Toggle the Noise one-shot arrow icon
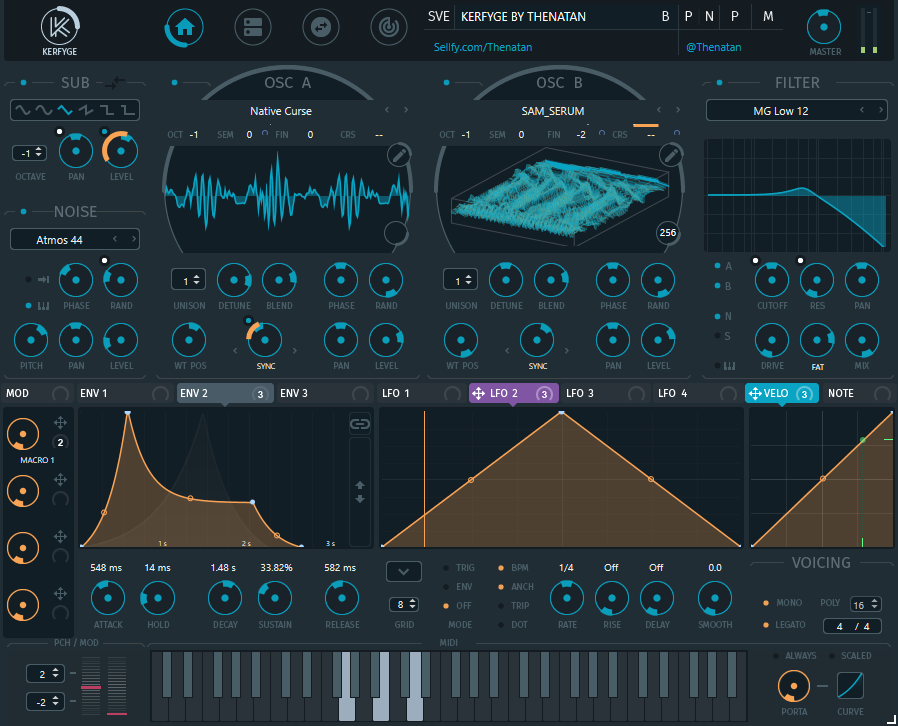The image size is (898, 726). [44, 279]
